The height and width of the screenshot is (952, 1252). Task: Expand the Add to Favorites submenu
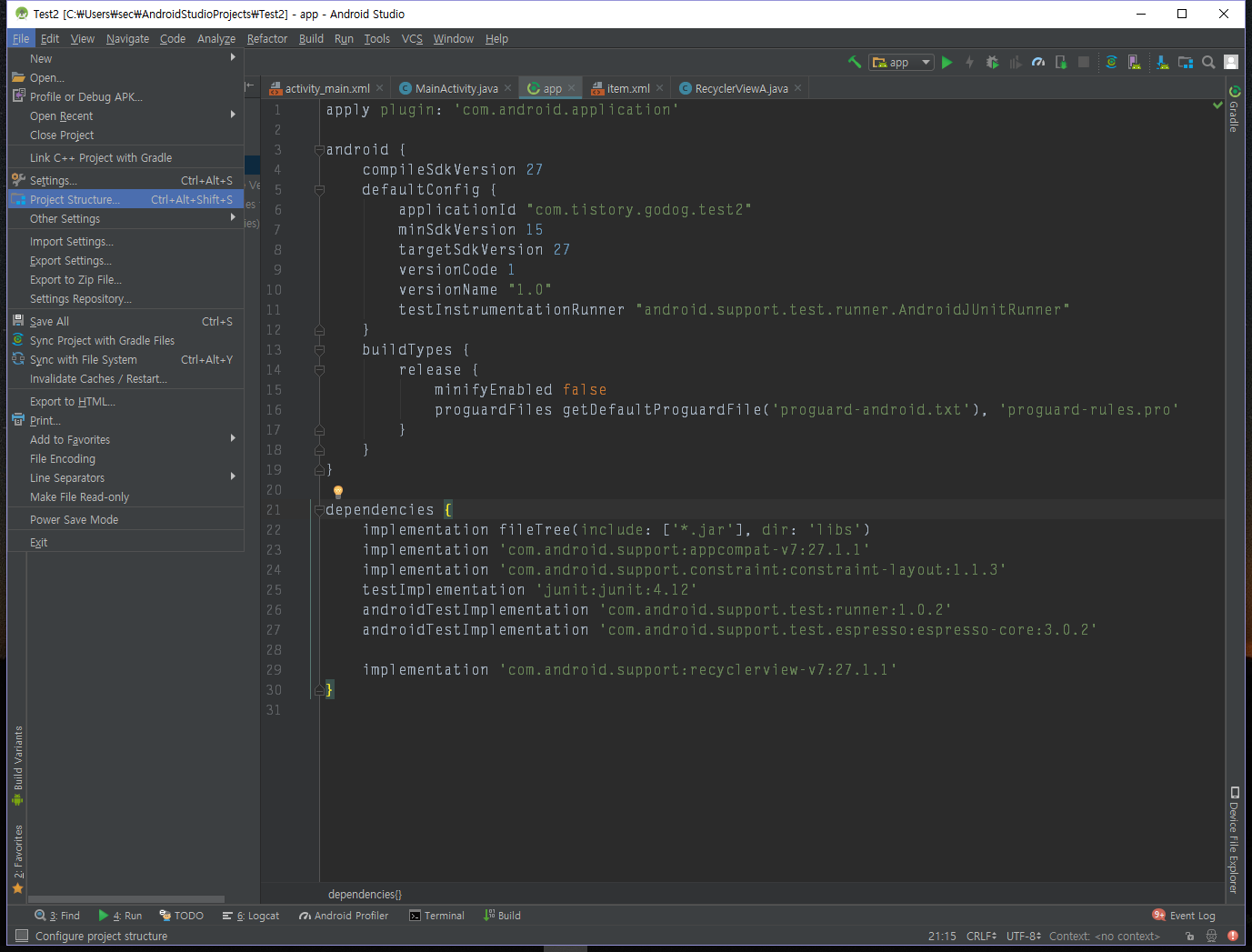click(125, 439)
